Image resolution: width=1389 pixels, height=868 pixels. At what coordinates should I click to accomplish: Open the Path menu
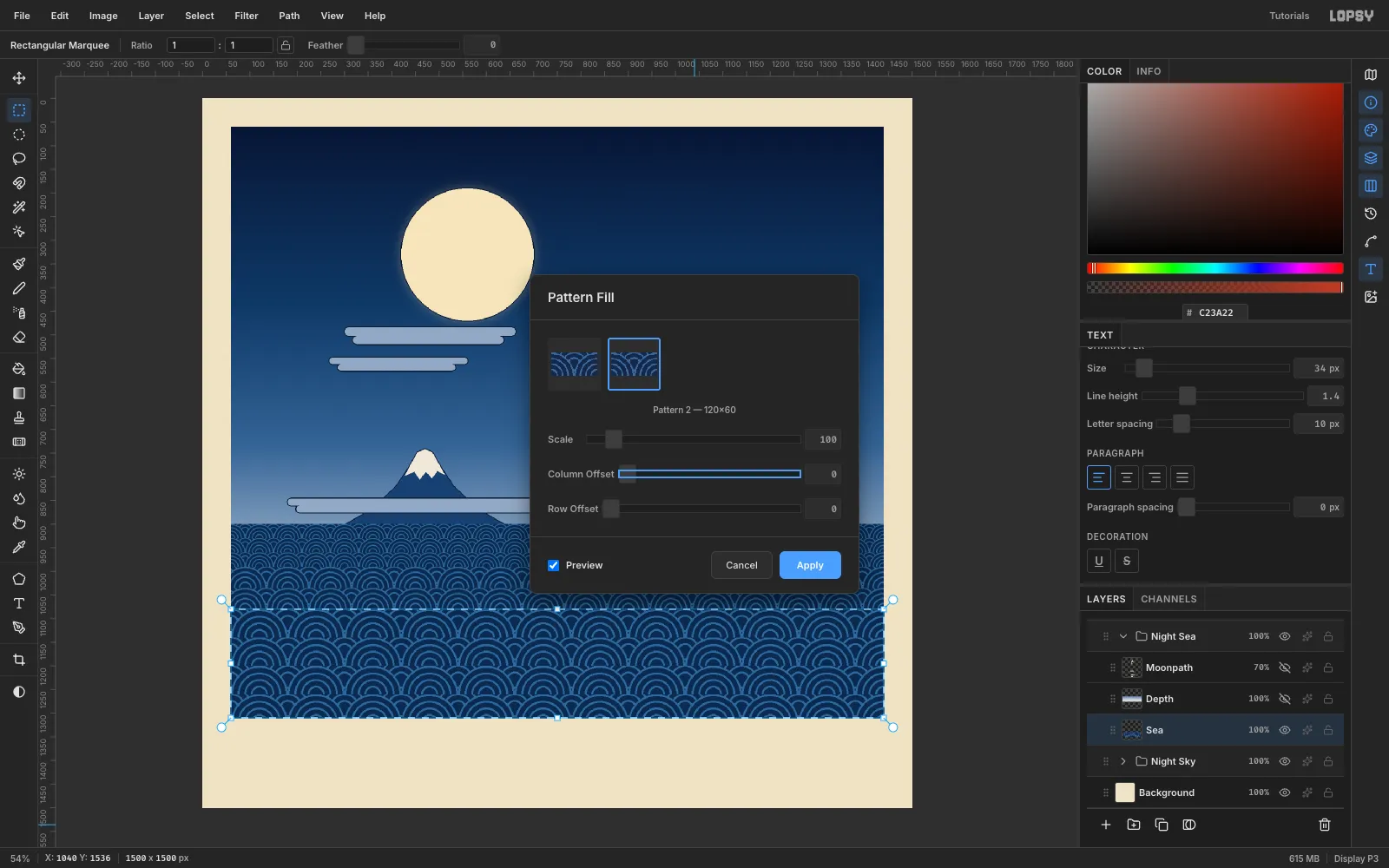click(x=289, y=16)
